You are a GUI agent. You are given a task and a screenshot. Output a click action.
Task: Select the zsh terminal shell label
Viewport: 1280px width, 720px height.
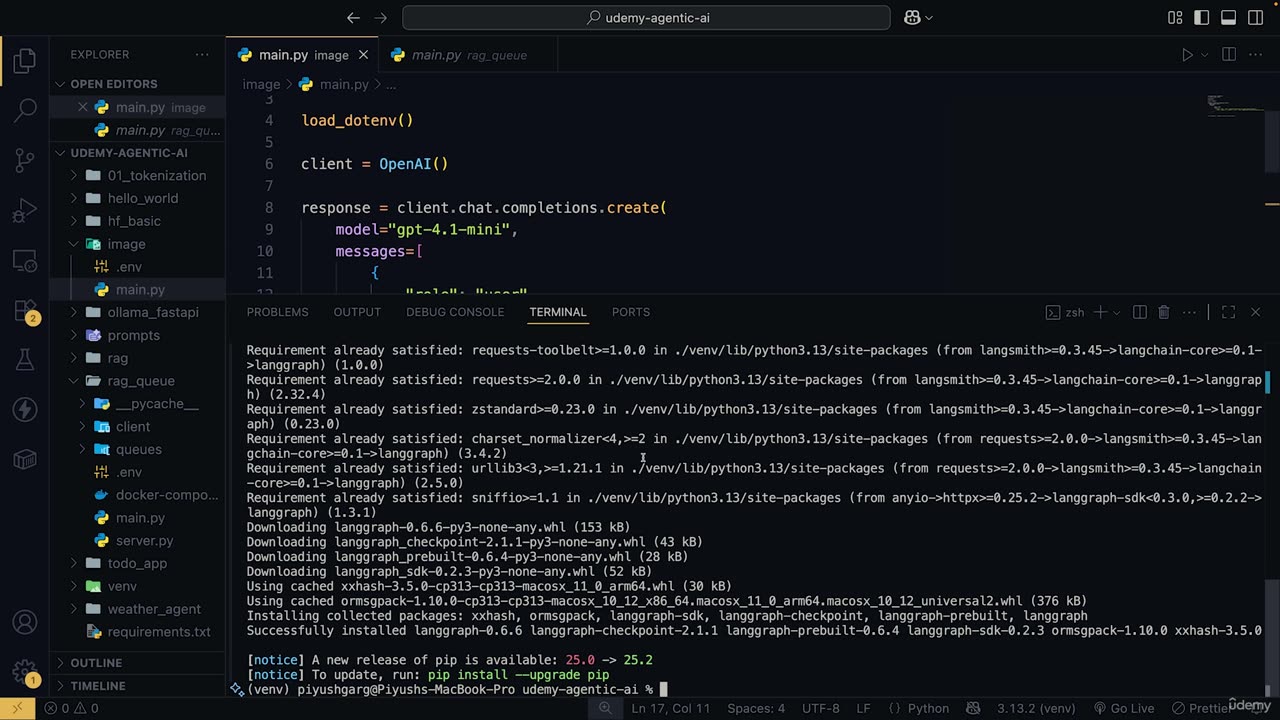pyautogui.click(x=1065, y=312)
